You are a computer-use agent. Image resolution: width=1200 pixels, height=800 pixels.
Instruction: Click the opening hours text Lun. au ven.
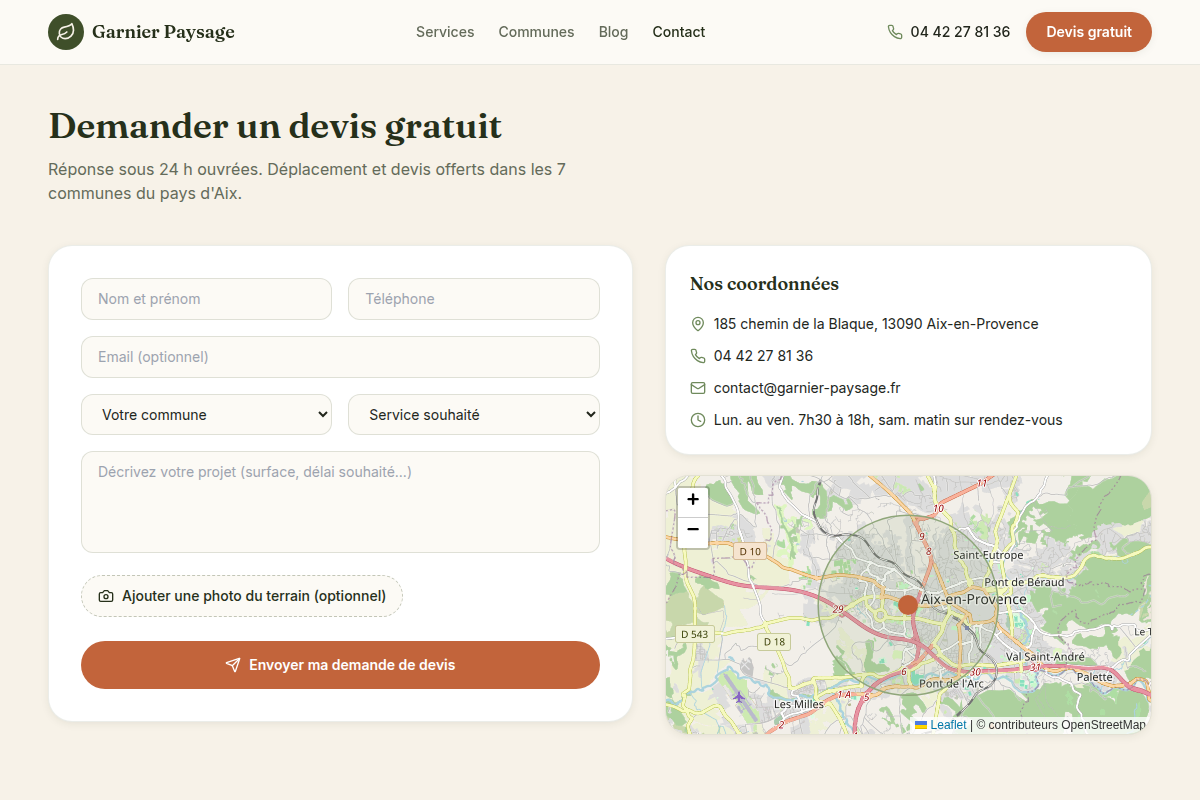[888, 420]
